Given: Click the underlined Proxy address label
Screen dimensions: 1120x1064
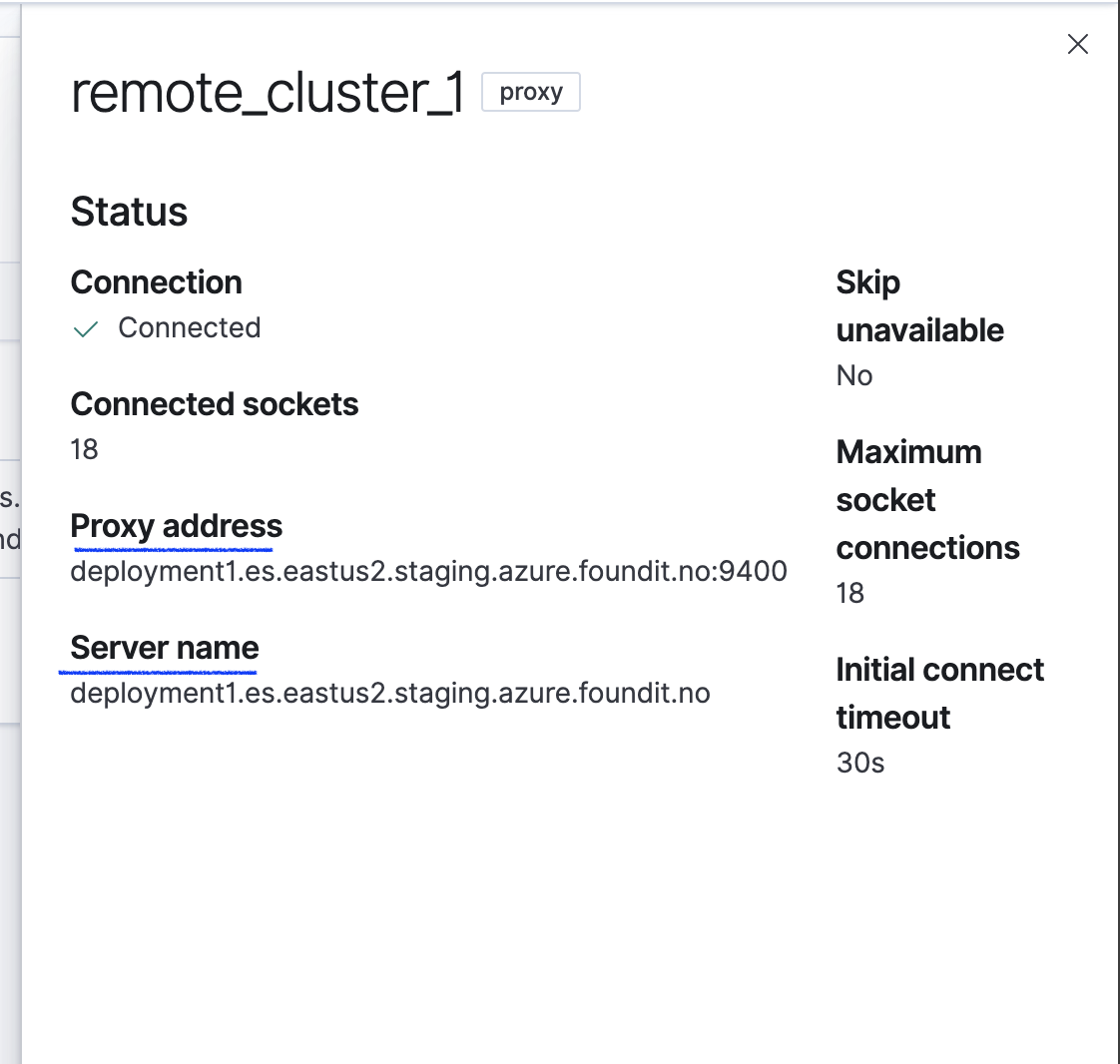Looking at the screenshot, I should click(x=176, y=526).
